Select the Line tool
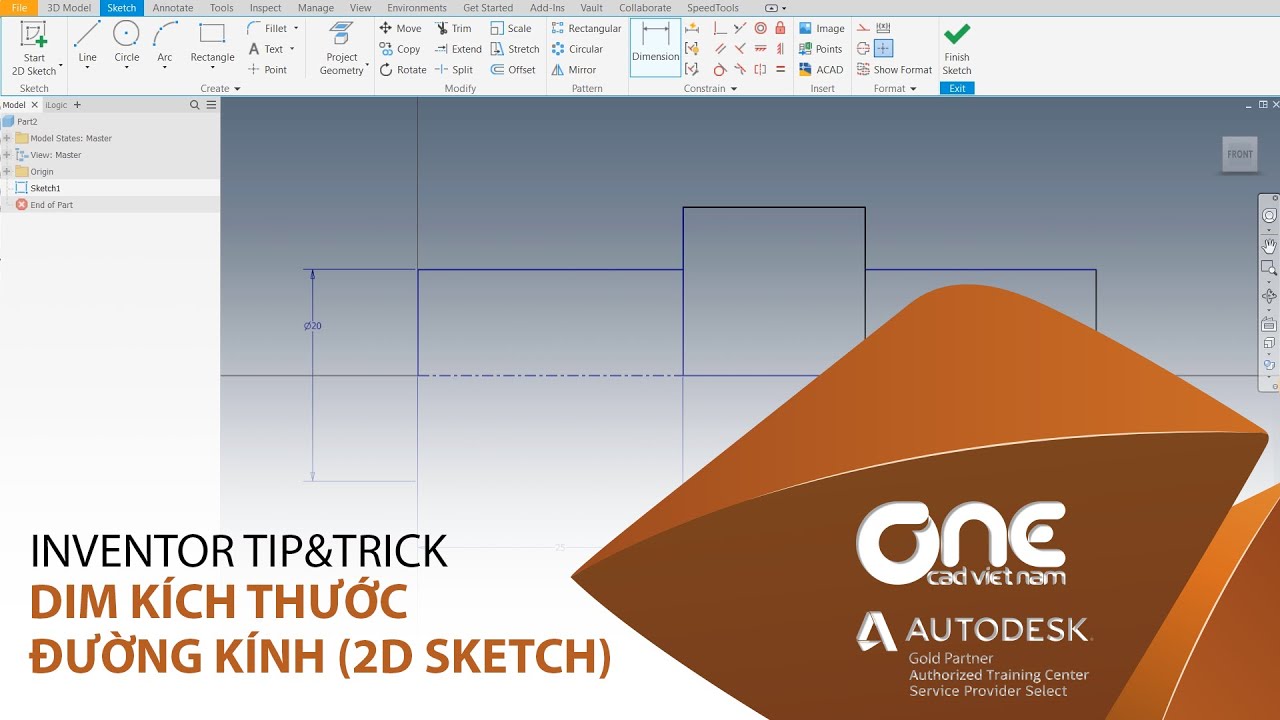1280x720 pixels. (x=88, y=42)
